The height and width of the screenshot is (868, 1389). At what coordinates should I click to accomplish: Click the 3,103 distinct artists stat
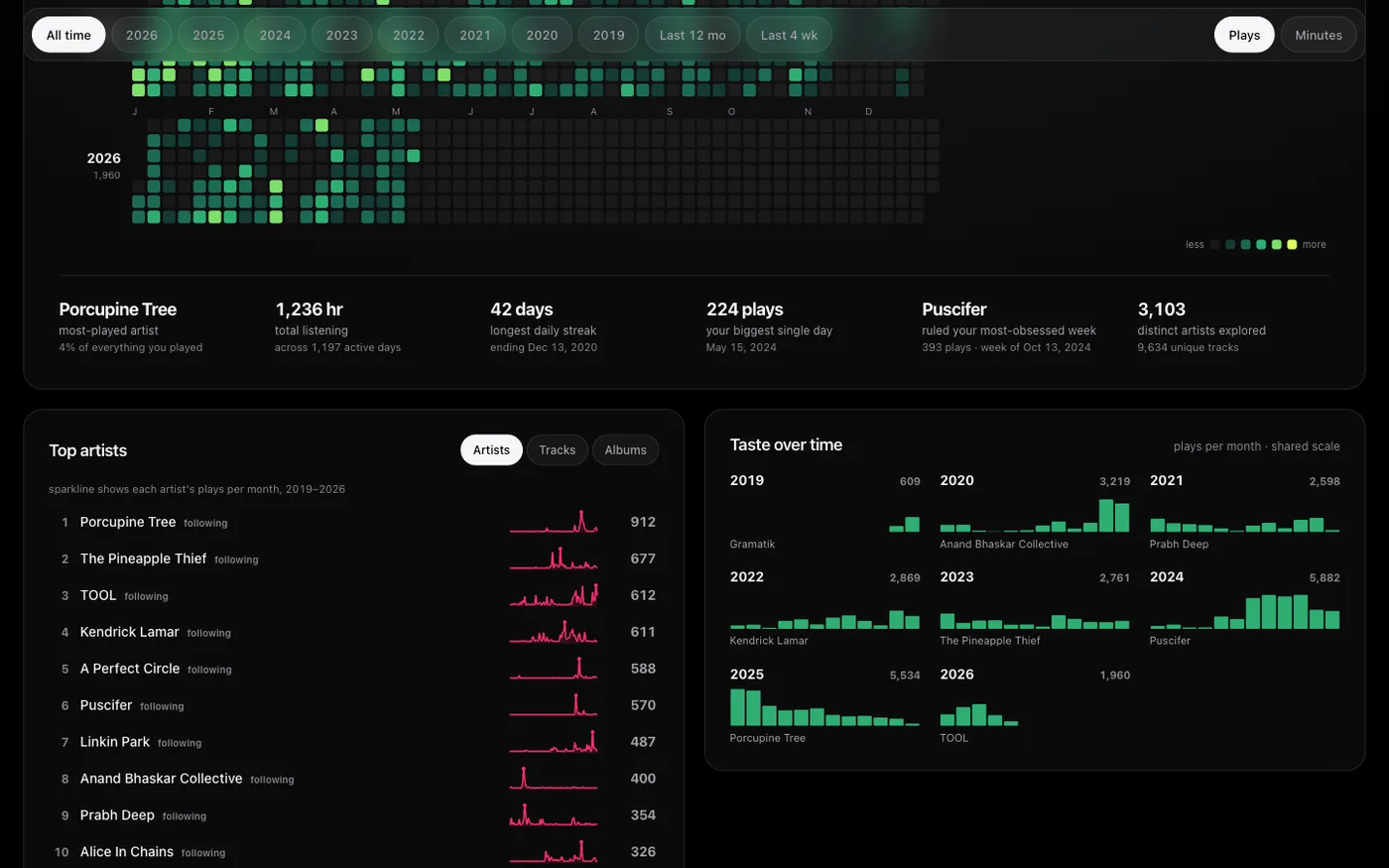1201,327
